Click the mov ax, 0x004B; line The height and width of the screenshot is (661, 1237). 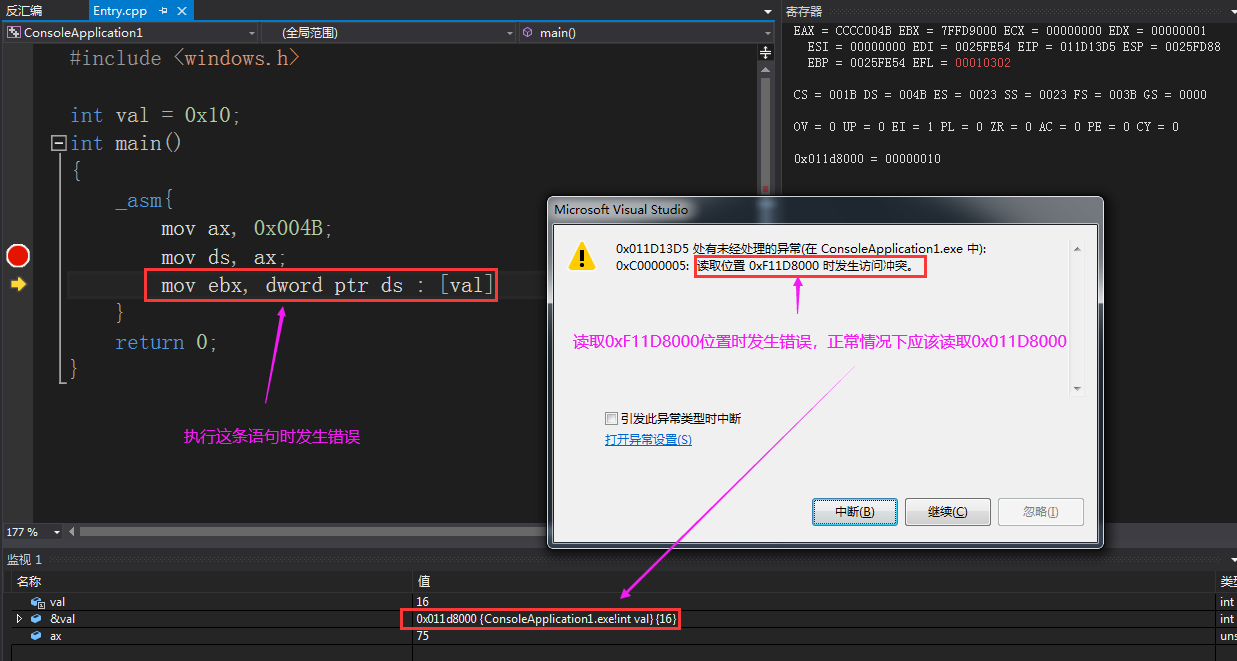click(x=246, y=229)
